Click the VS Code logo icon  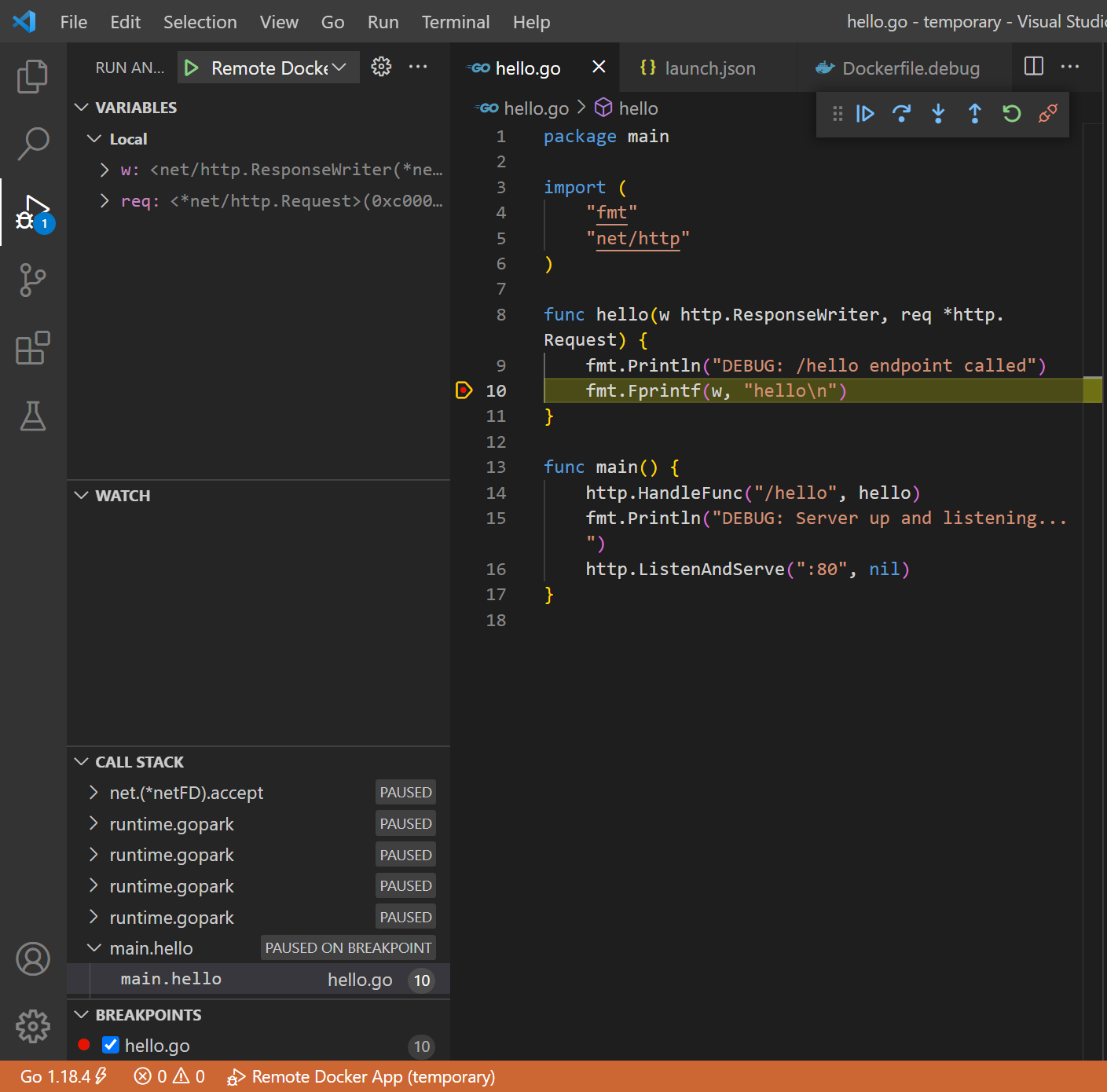coord(24,21)
